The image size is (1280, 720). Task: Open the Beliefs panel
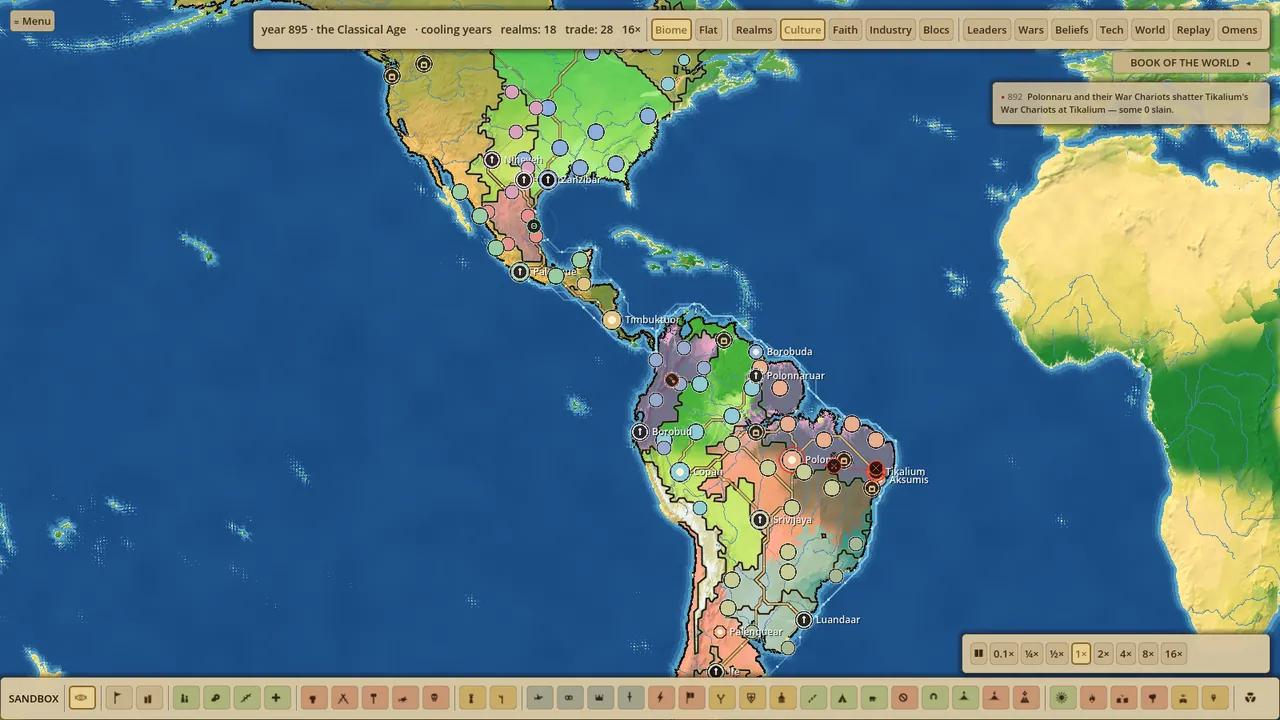[1071, 30]
